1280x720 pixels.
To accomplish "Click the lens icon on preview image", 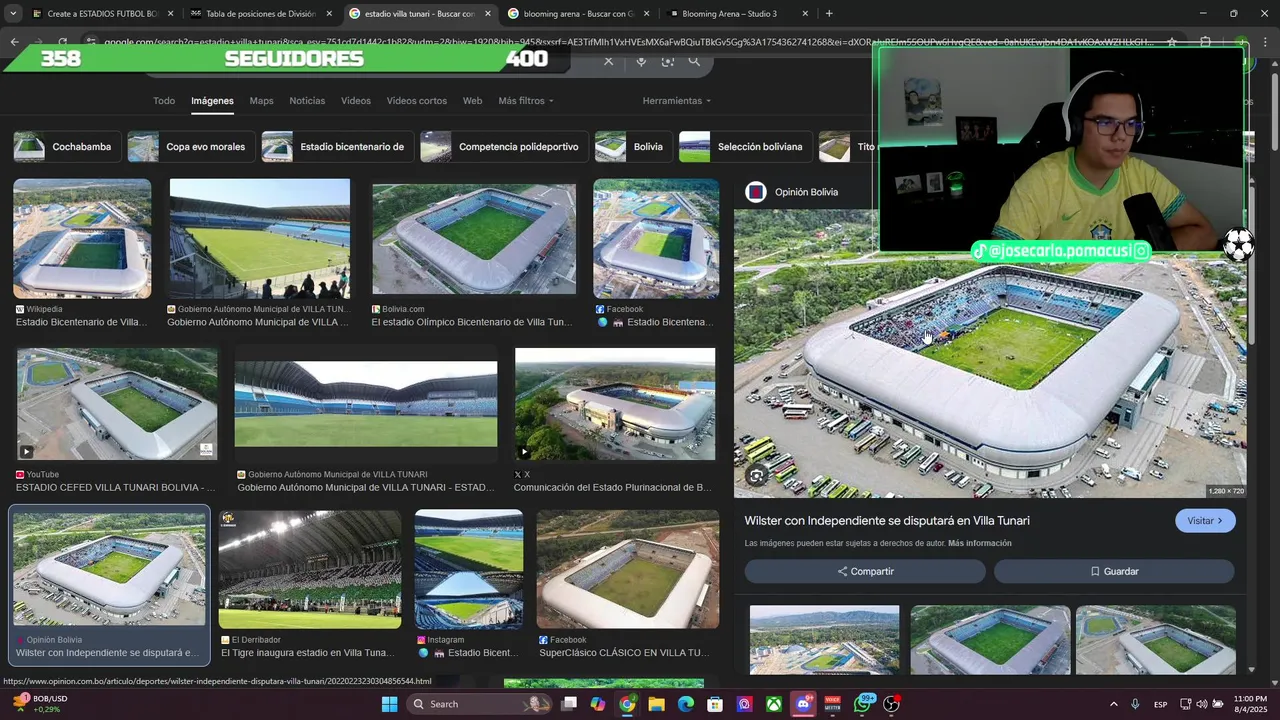I will click(757, 476).
